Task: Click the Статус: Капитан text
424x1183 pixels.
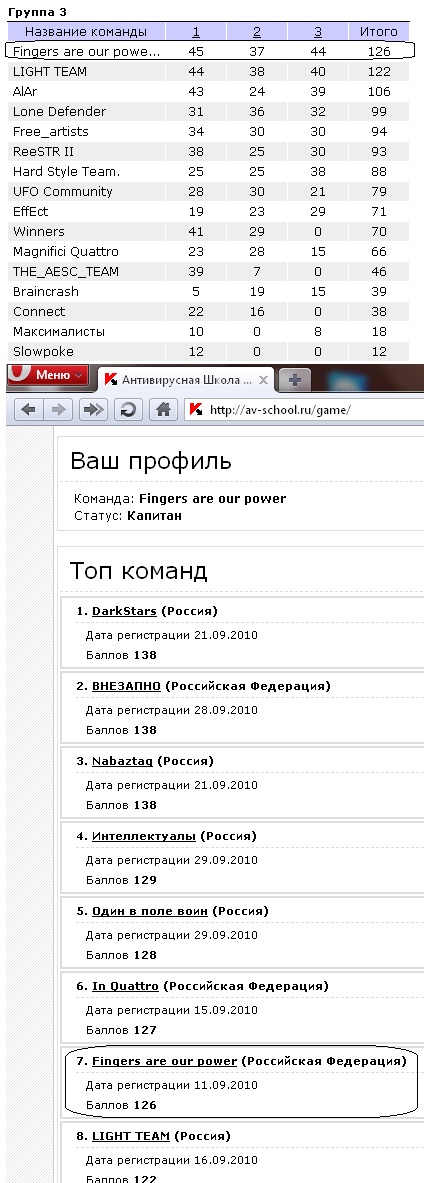Action: [x=128, y=516]
